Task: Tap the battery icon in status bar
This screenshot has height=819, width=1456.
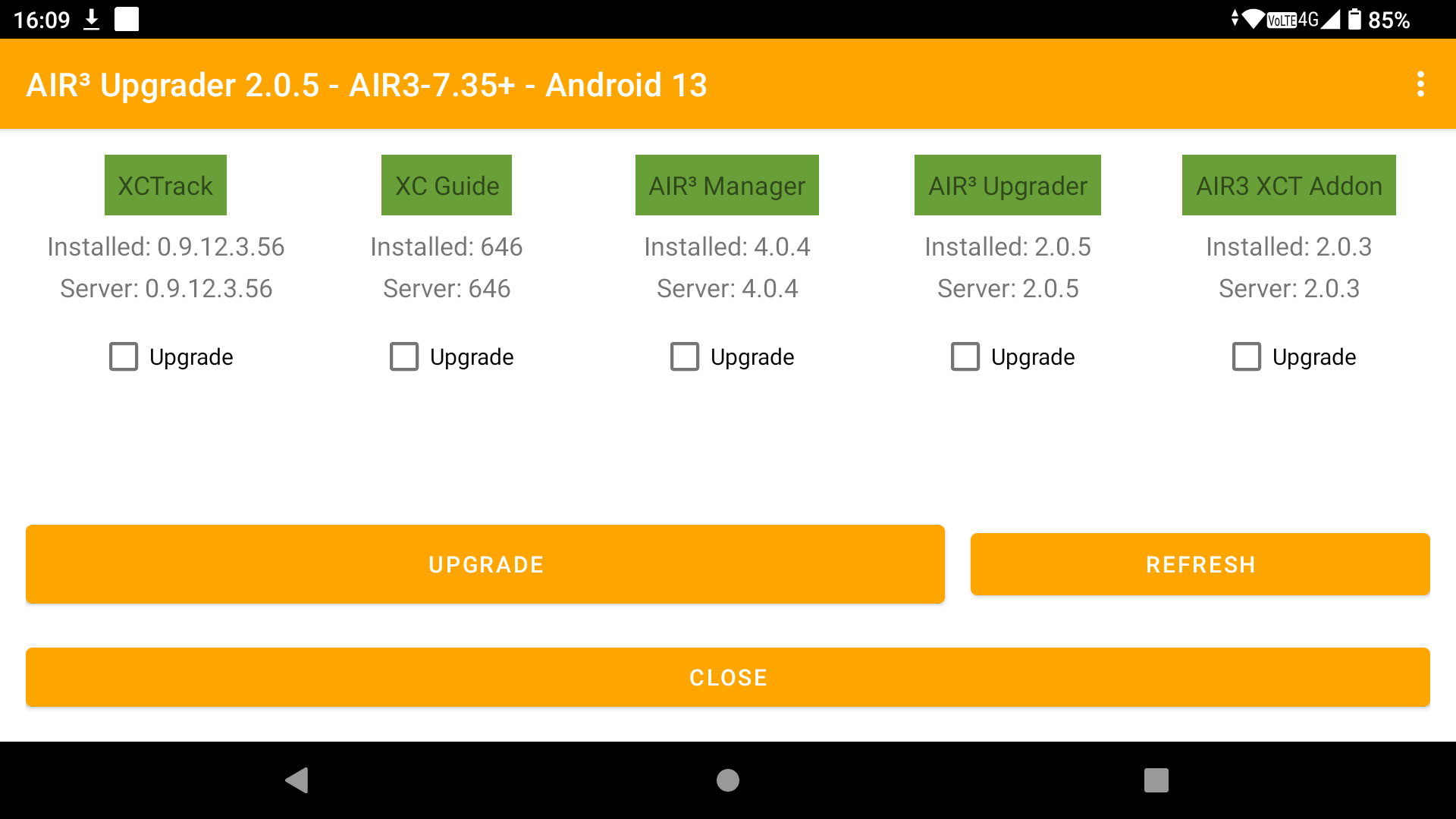Action: [1354, 19]
